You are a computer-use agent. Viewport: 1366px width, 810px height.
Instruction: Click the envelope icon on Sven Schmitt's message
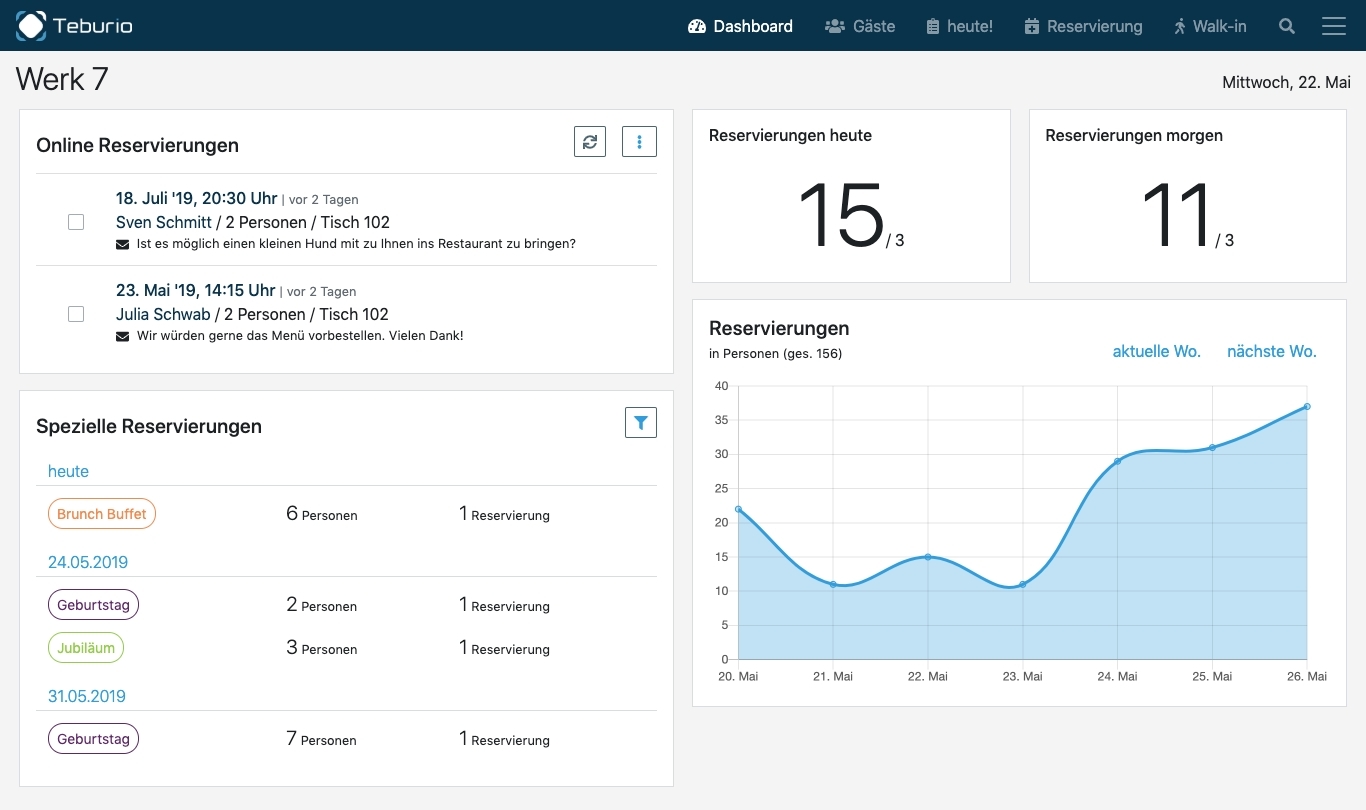tap(123, 244)
